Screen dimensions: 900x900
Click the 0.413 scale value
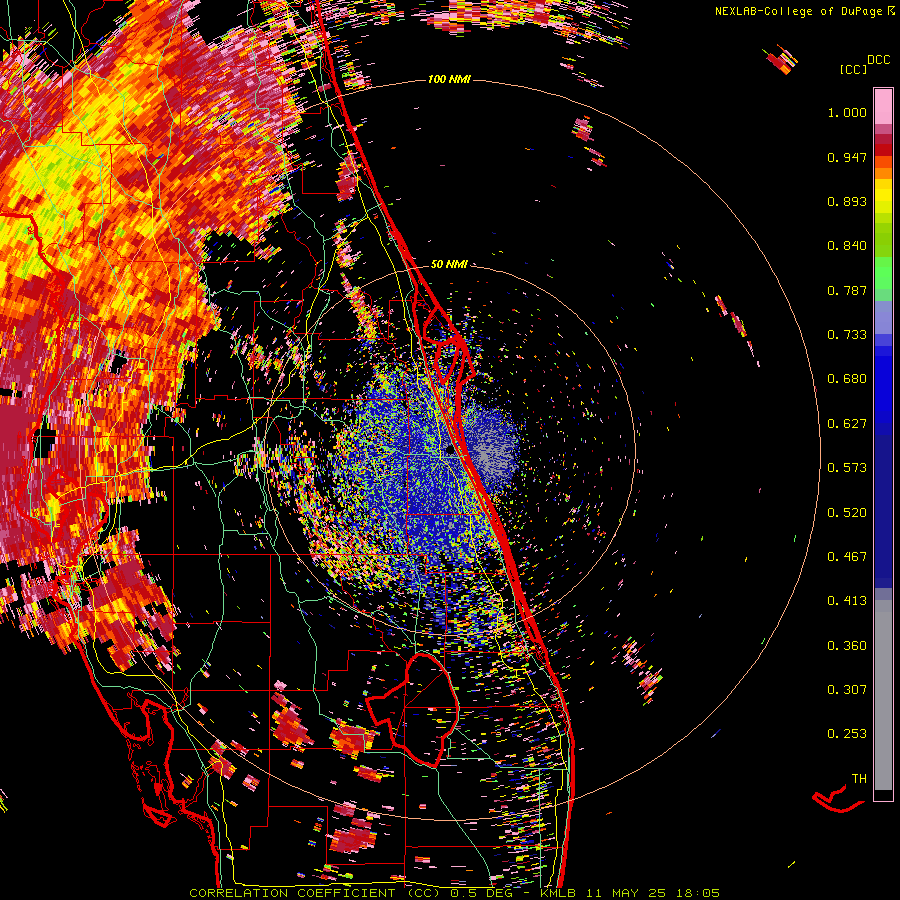pyautogui.click(x=847, y=601)
